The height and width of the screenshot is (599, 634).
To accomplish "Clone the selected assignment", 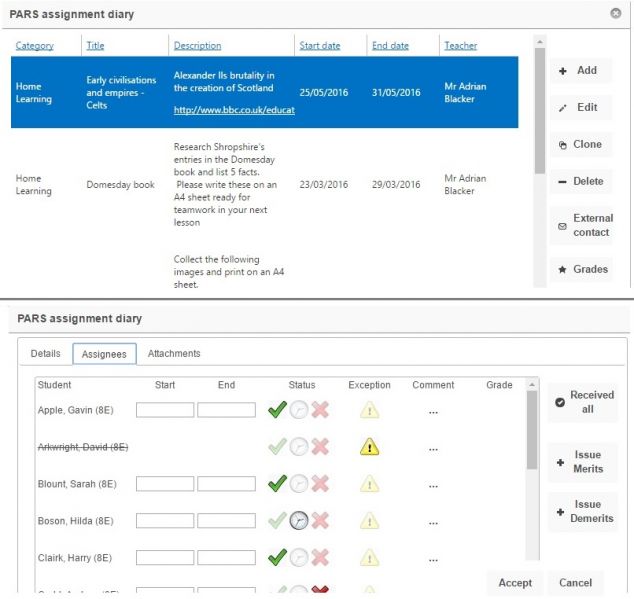I will [x=581, y=144].
